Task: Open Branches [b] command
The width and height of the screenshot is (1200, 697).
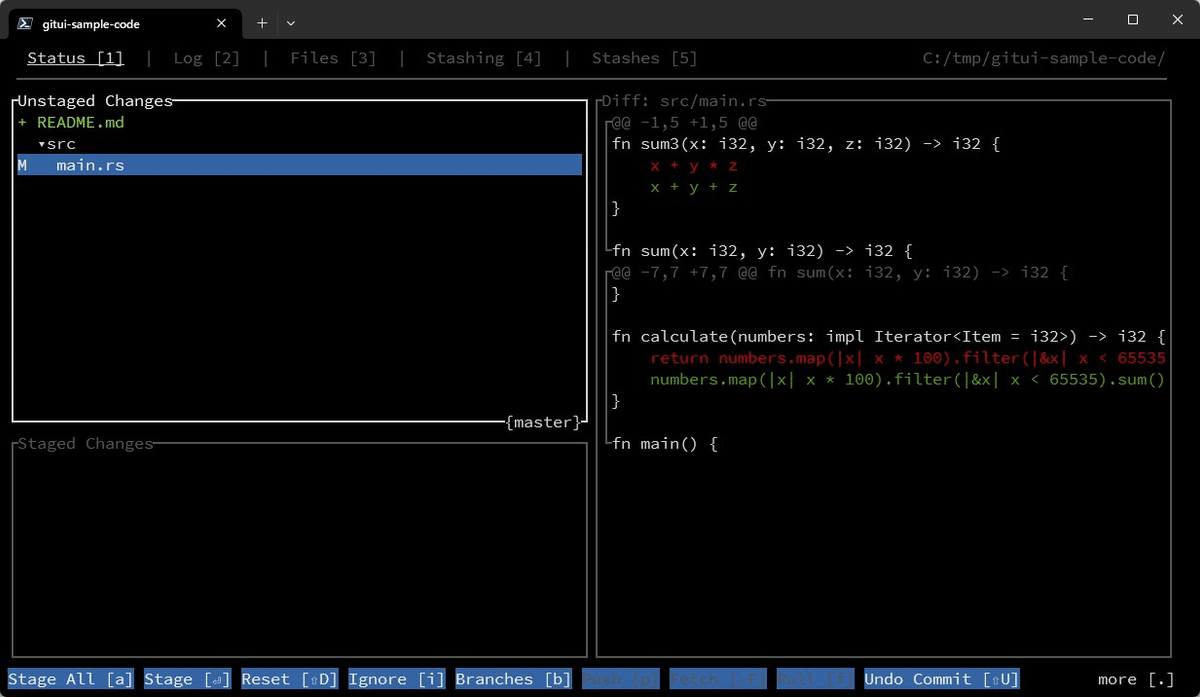Action: (513, 679)
